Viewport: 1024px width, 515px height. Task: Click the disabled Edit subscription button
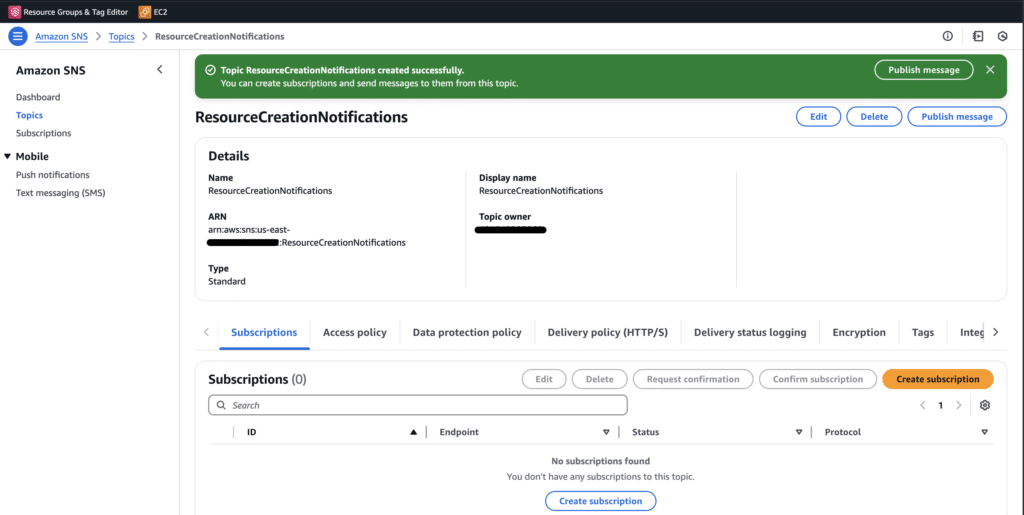pos(544,379)
